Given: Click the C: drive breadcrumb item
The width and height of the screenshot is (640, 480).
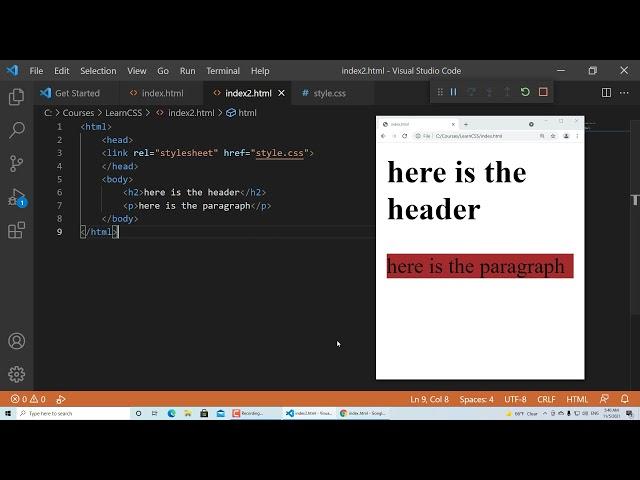Looking at the screenshot, I should 48,113.
